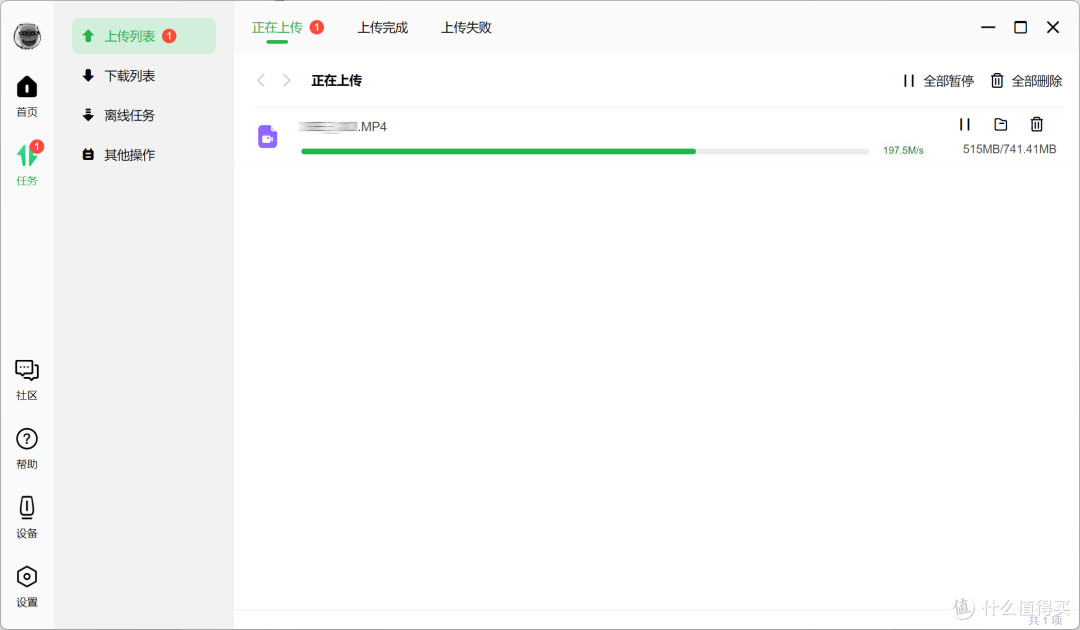Click the forward navigation arrow
Image resolution: width=1080 pixels, height=630 pixels.
[x=287, y=81]
